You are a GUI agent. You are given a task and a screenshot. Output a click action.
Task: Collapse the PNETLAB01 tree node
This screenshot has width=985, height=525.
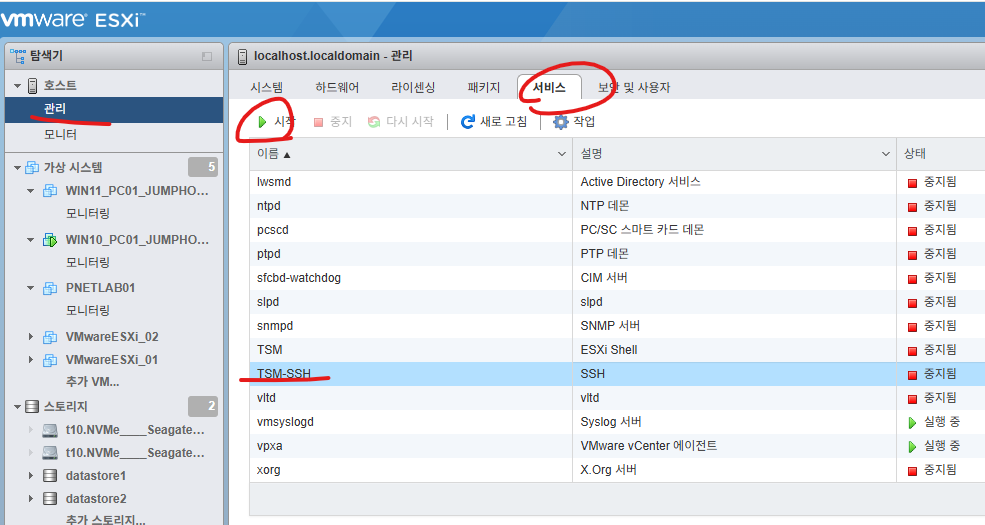30,288
